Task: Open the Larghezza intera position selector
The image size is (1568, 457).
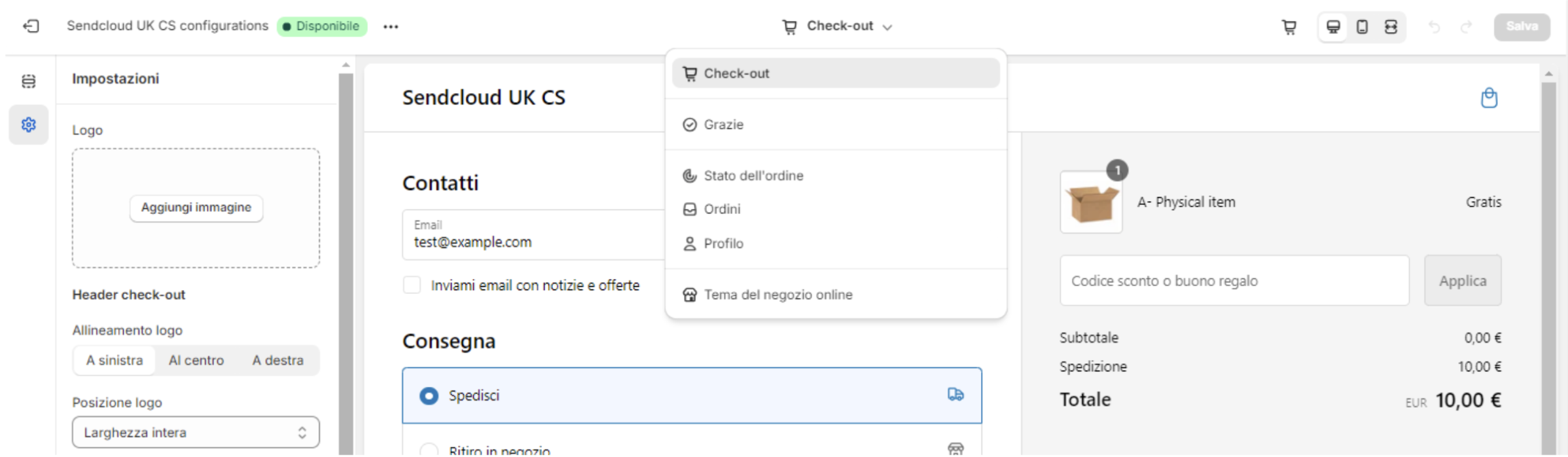Action: [195, 432]
